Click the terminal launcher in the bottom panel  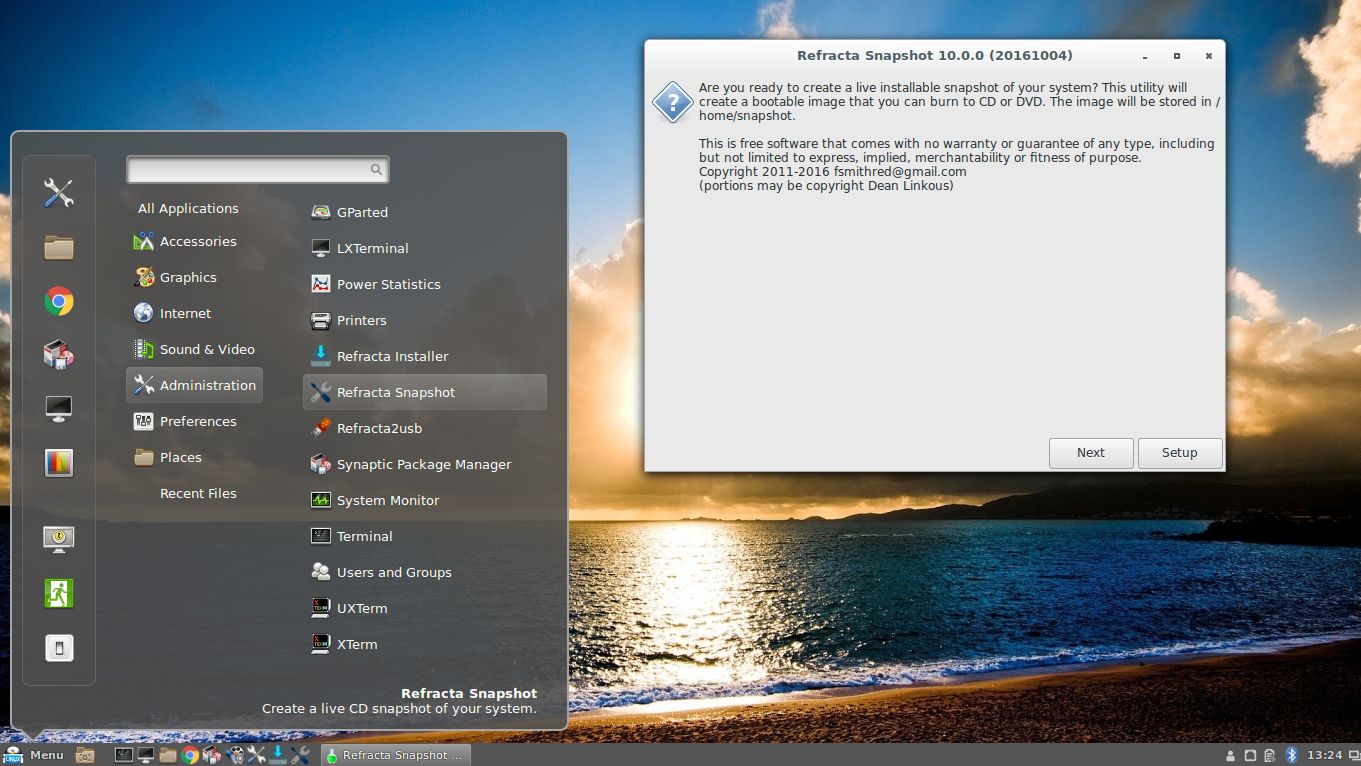pos(124,755)
